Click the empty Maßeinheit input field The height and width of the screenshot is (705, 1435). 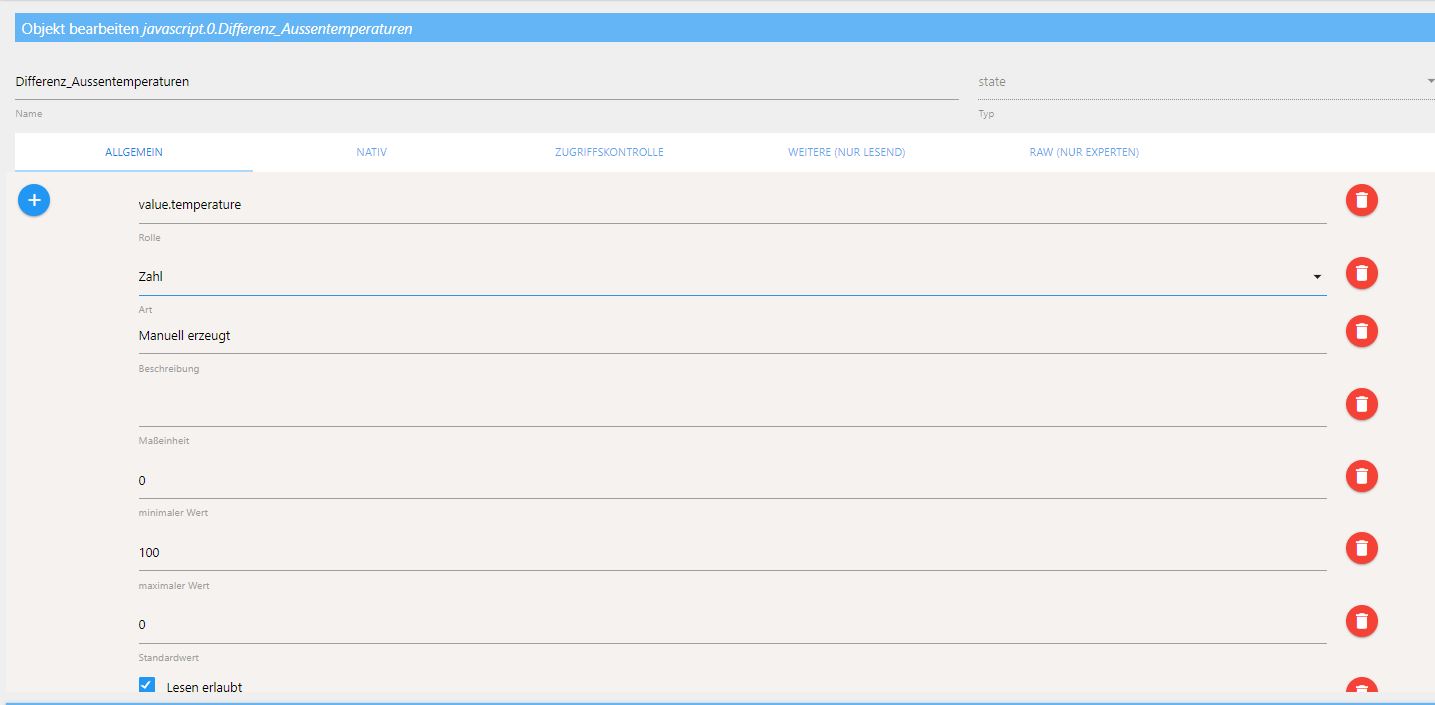pyautogui.click(x=732, y=408)
